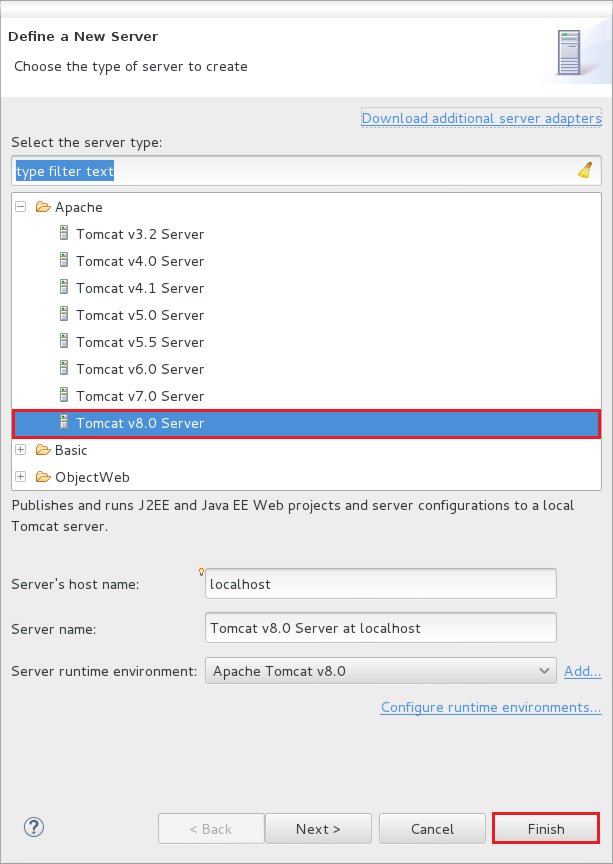This screenshot has width=613, height=864.
Task: Select the ObjectWeb folder label
Action: (92, 477)
